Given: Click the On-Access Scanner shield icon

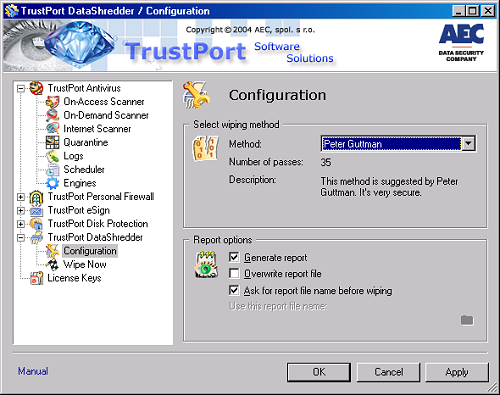Looking at the screenshot, I should [x=52, y=102].
